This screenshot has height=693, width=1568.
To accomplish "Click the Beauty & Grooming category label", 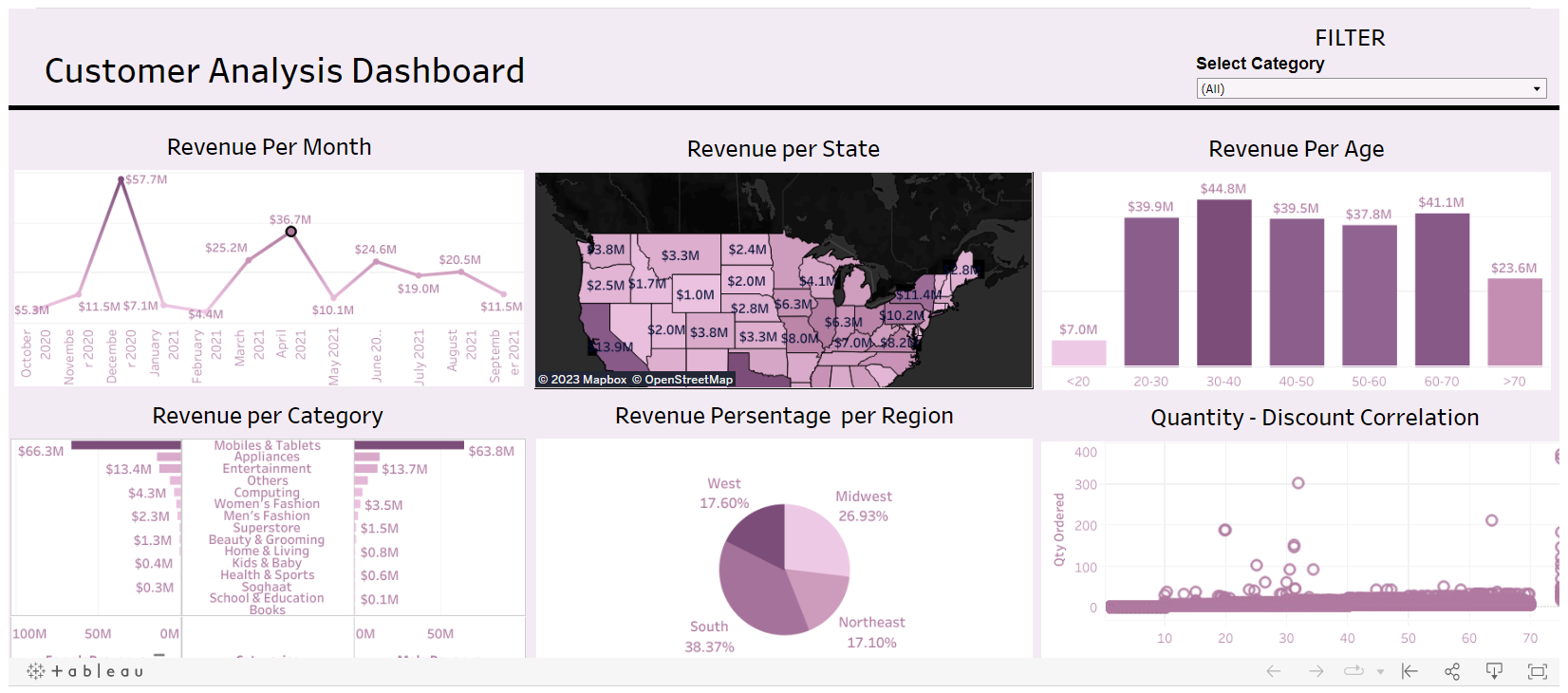I will tap(267, 539).
